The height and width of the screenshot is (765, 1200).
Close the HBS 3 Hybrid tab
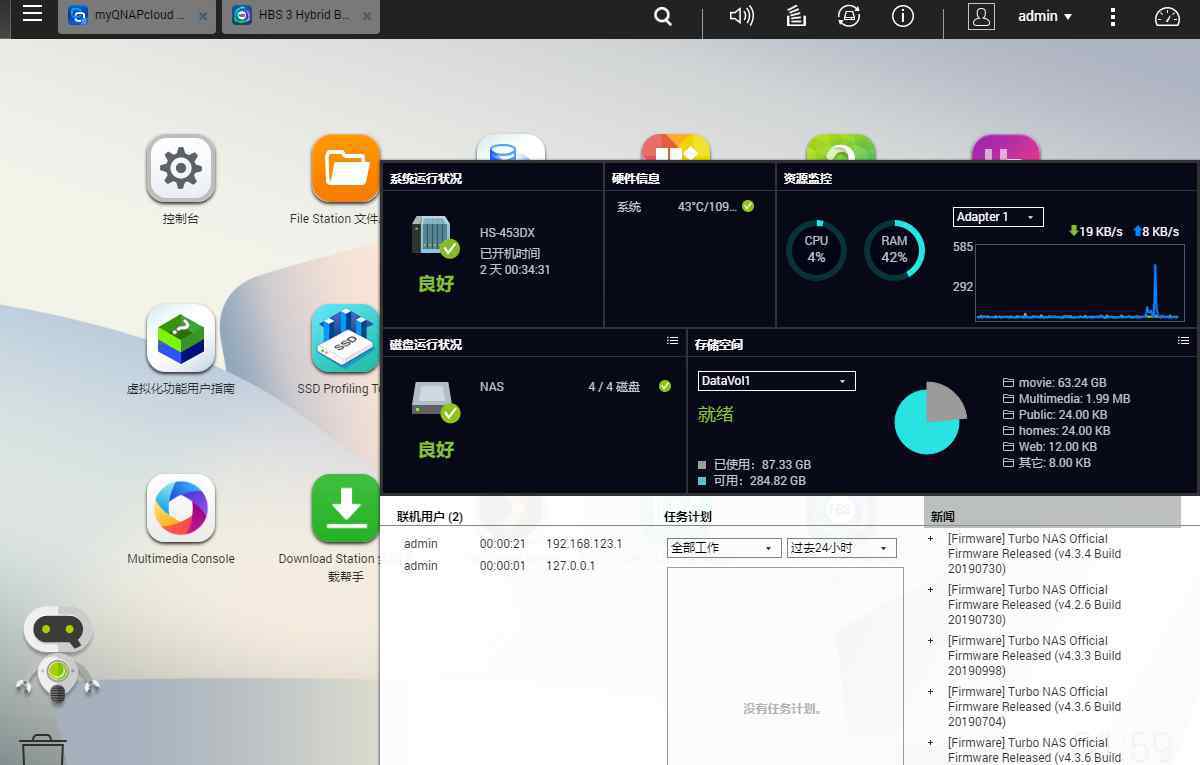[x=368, y=17]
